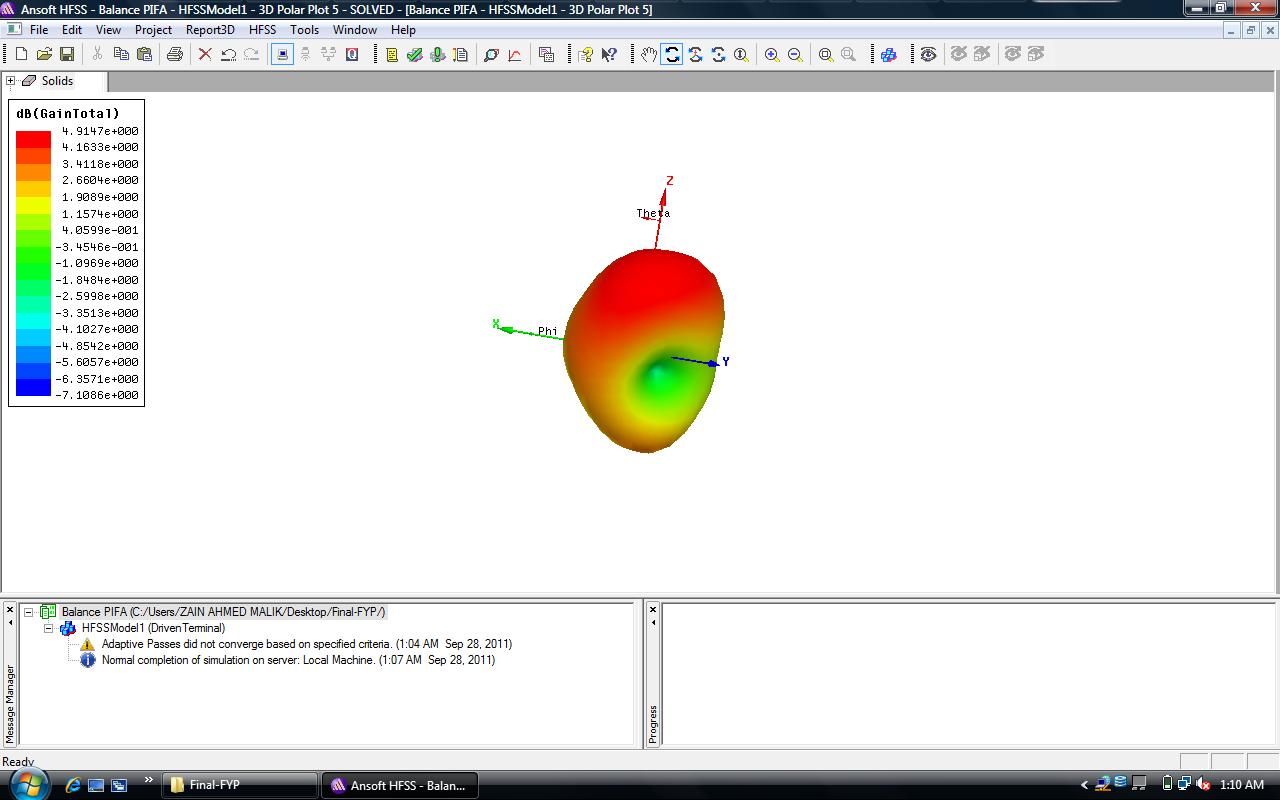Click the Save diskette icon

pyautogui.click(x=67, y=54)
